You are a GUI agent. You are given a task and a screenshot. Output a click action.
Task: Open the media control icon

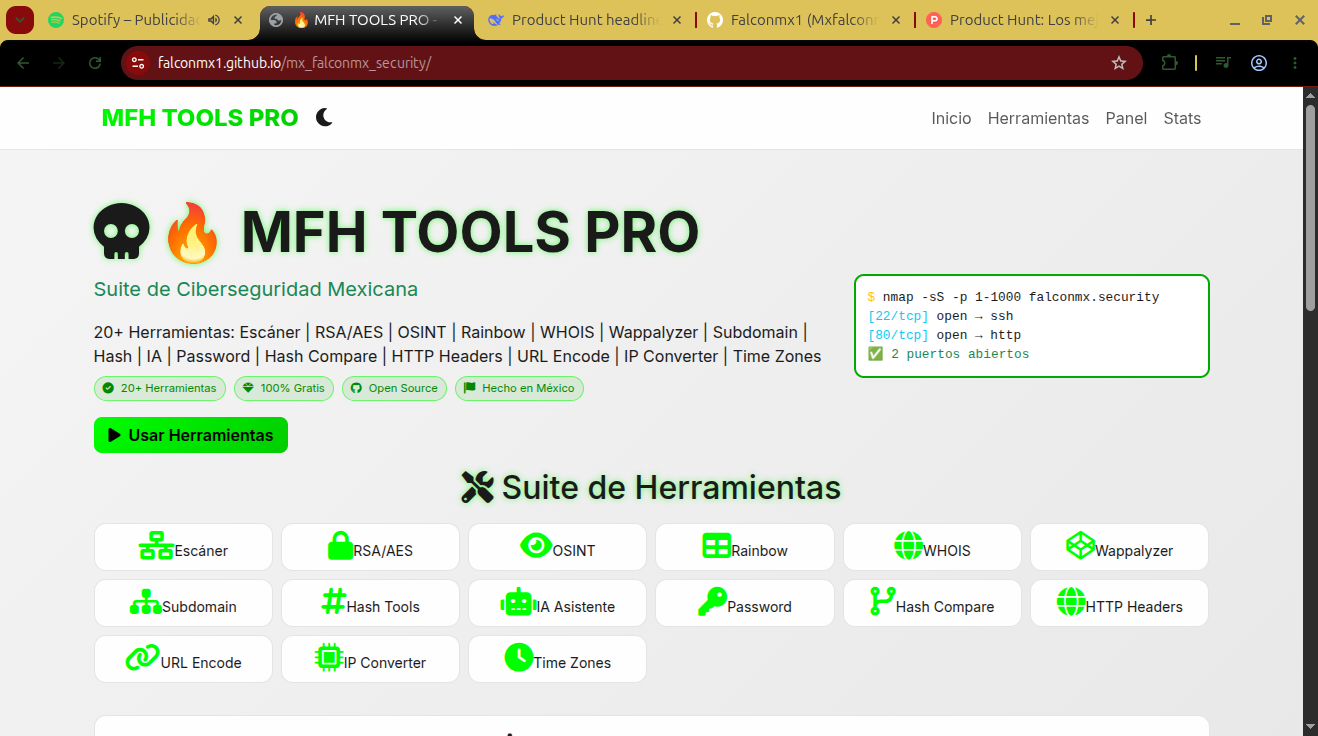[1223, 63]
